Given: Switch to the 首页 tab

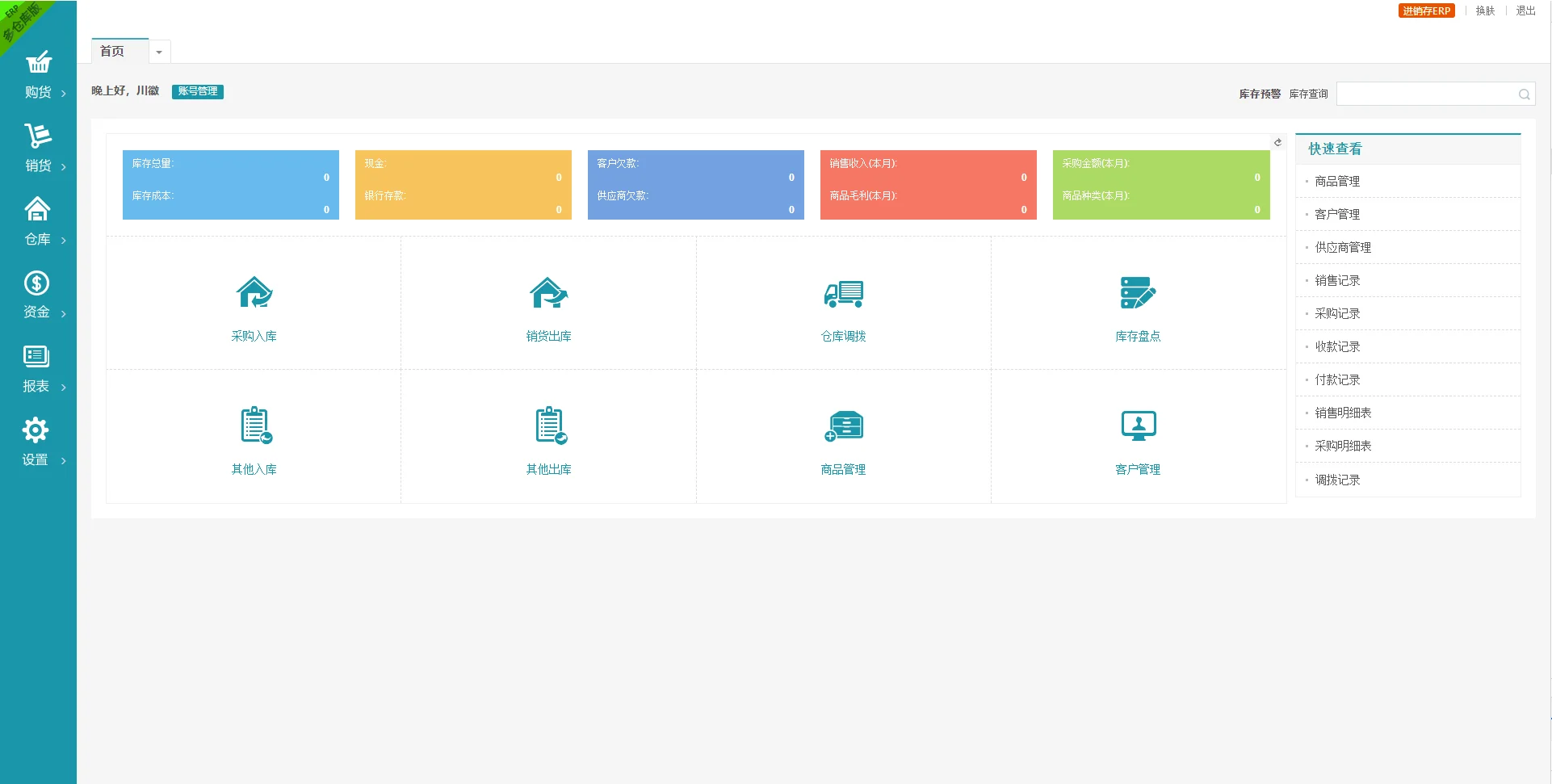Looking at the screenshot, I should (x=112, y=52).
